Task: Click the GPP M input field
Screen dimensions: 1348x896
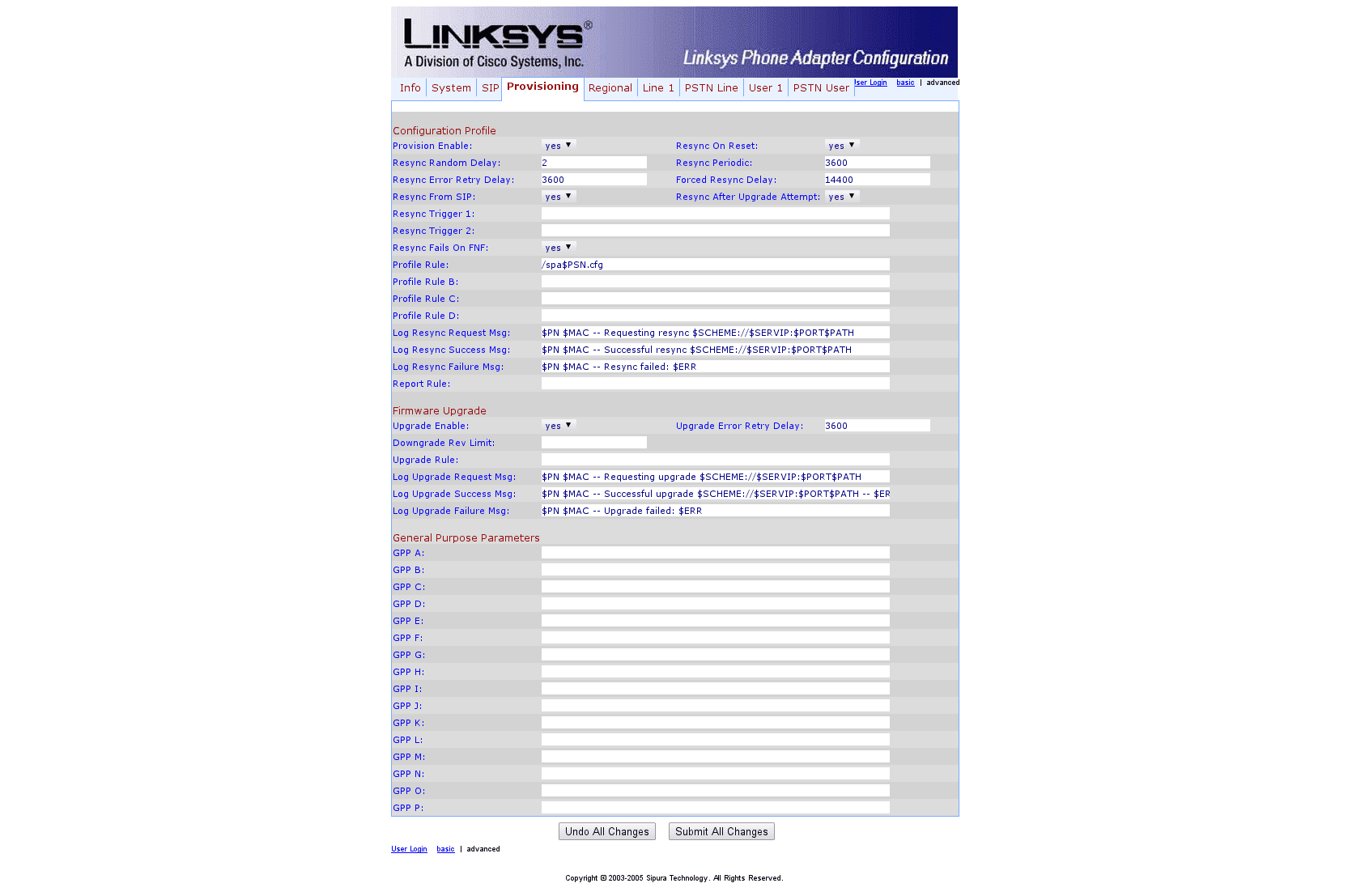Action: (716, 757)
